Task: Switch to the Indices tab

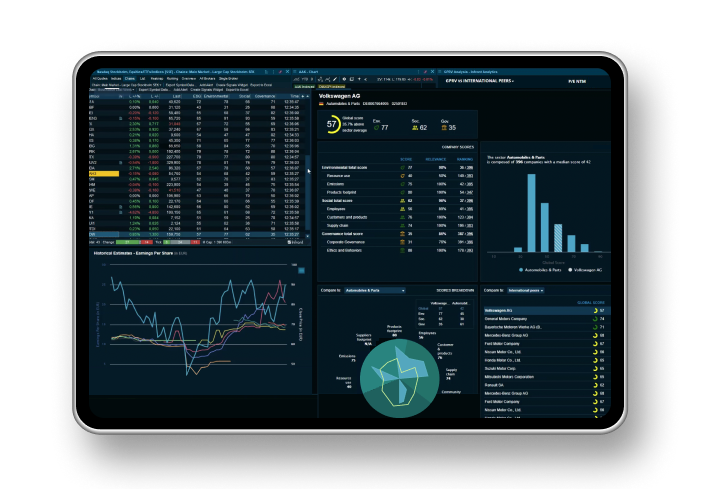Action: pyautogui.click(x=116, y=79)
